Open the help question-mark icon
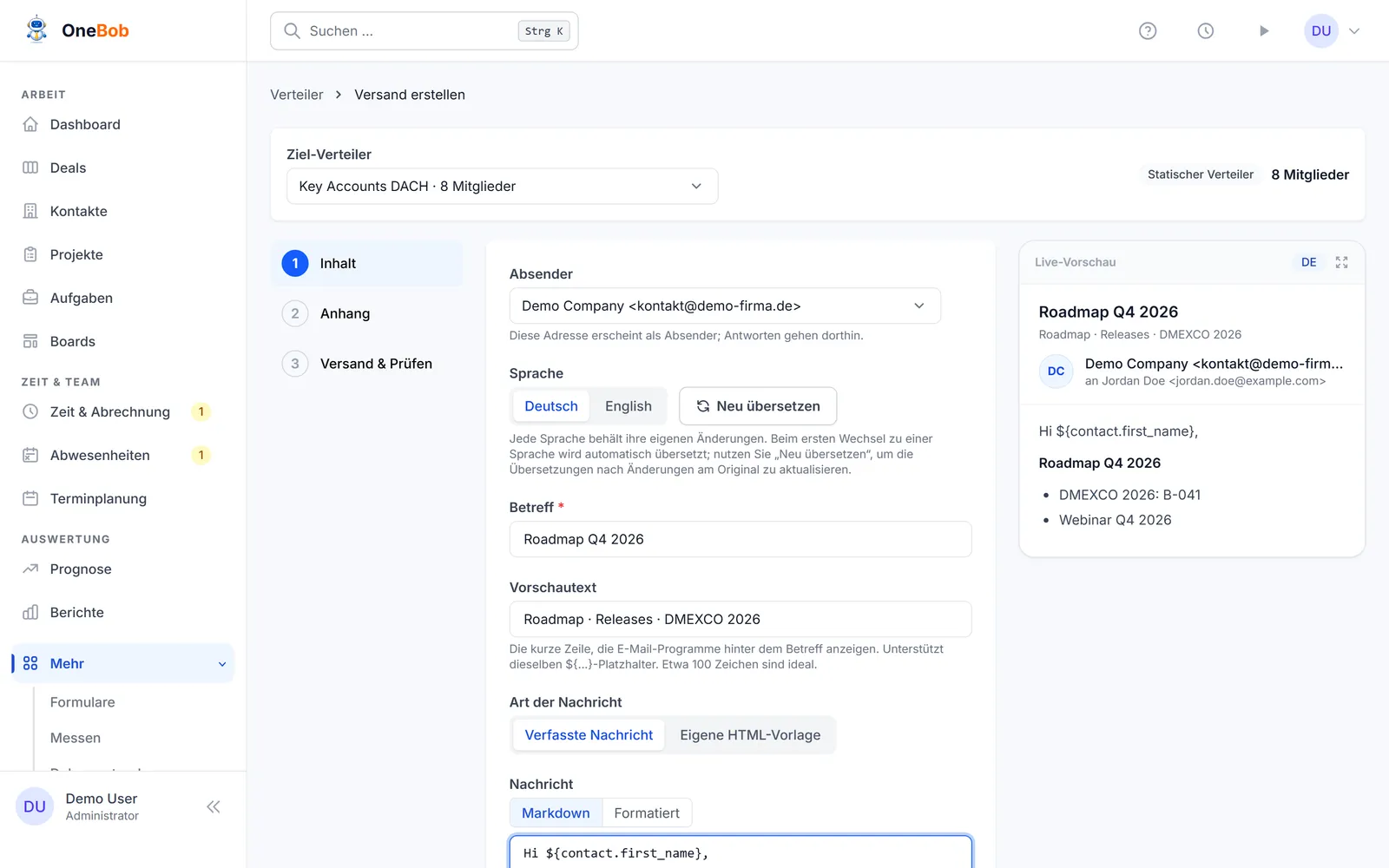Viewport: 1389px width, 868px height. coord(1148,31)
